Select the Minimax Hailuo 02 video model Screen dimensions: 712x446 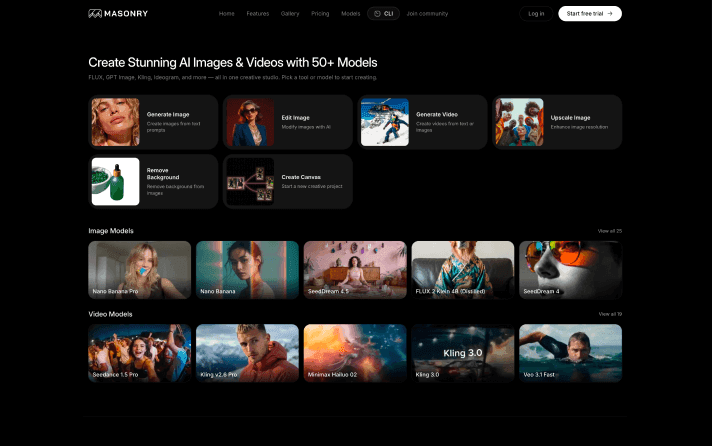click(355, 353)
